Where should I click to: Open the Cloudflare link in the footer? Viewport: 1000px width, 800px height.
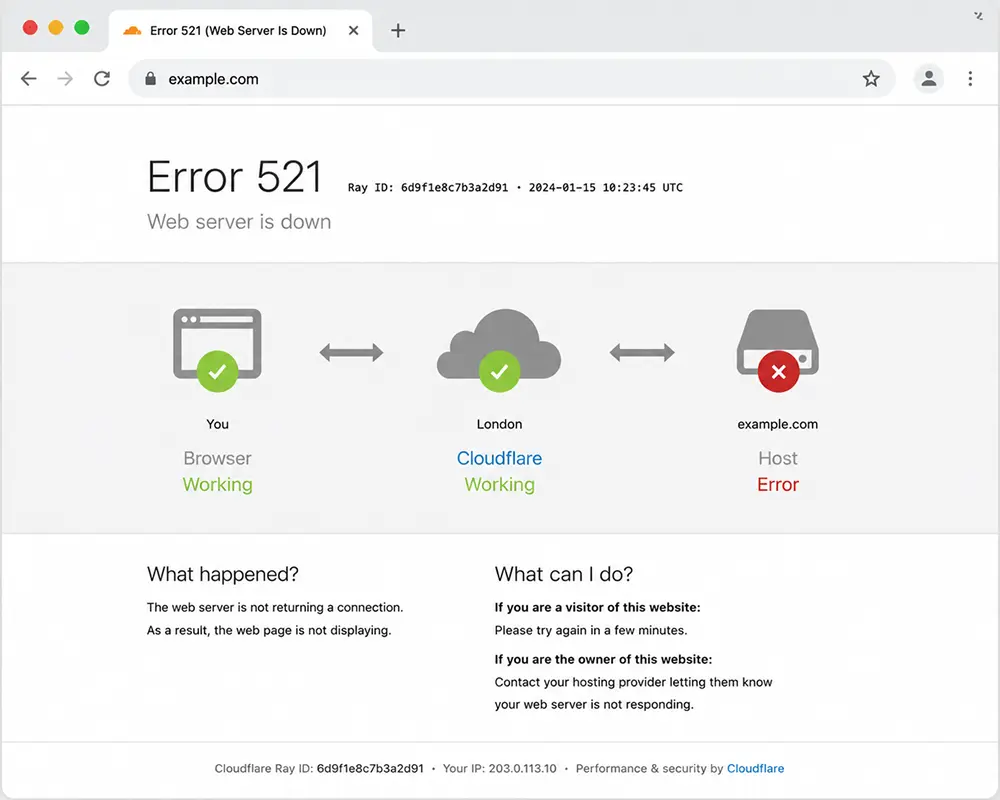(755, 768)
